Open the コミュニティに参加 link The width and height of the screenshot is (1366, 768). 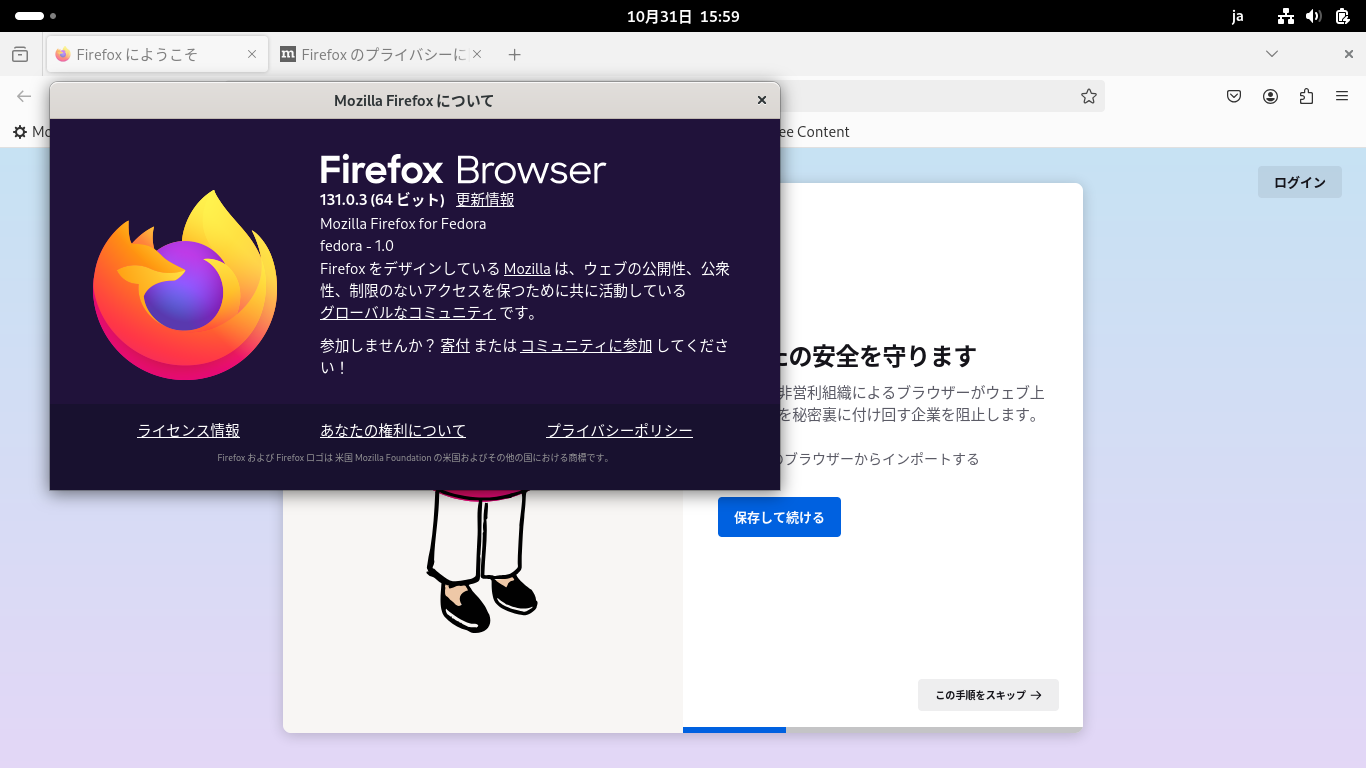(x=586, y=346)
